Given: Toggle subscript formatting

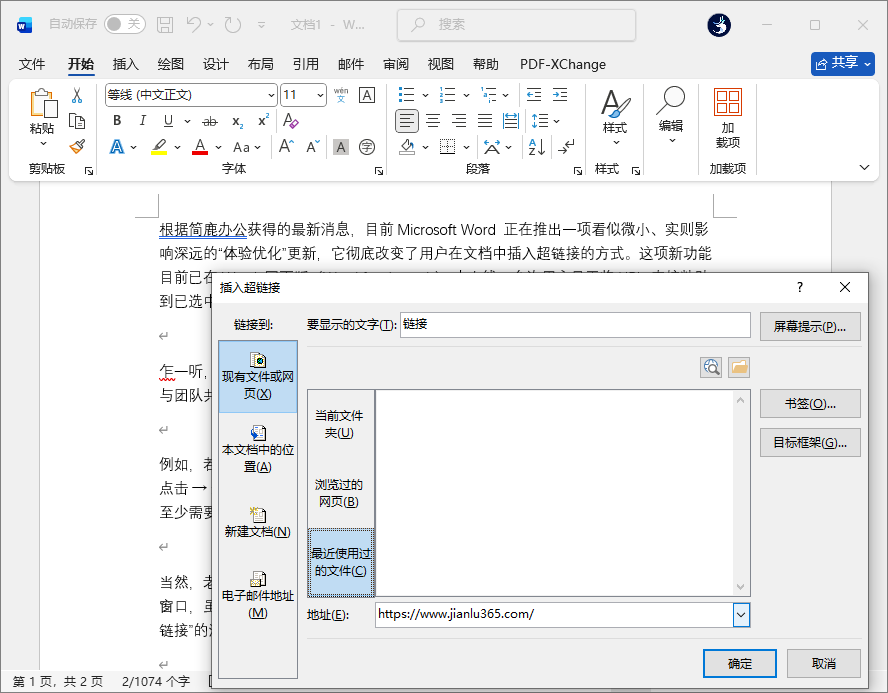Looking at the screenshot, I should coord(237,121).
